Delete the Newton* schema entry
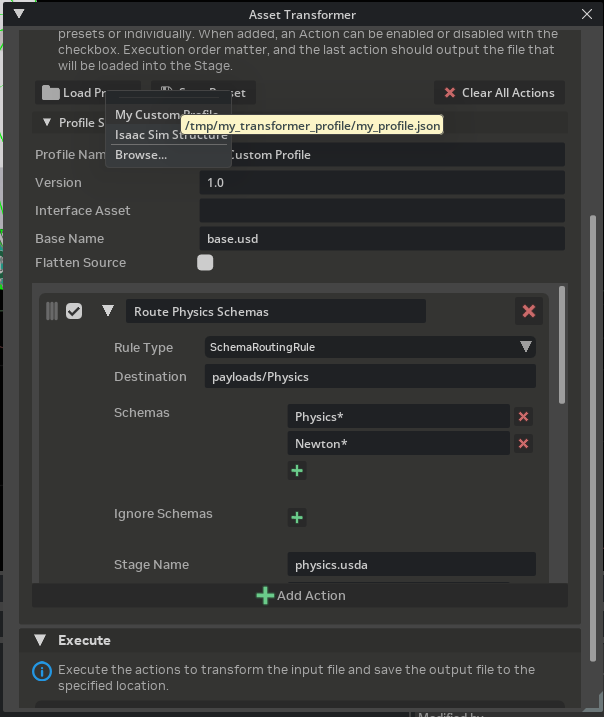The height and width of the screenshot is (717, 604). tap(523, 443)
